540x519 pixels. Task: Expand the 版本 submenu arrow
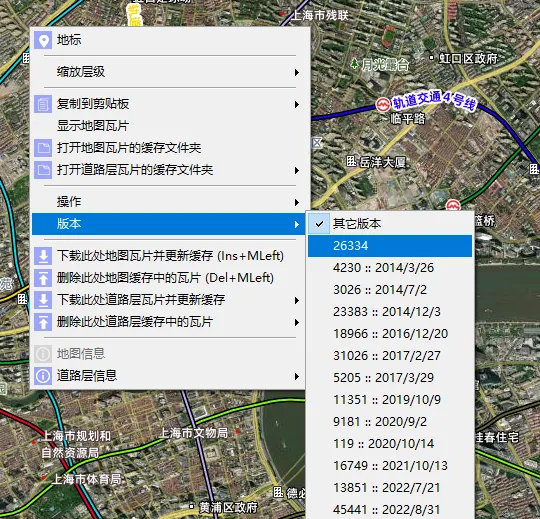click(x=297, y=225)
